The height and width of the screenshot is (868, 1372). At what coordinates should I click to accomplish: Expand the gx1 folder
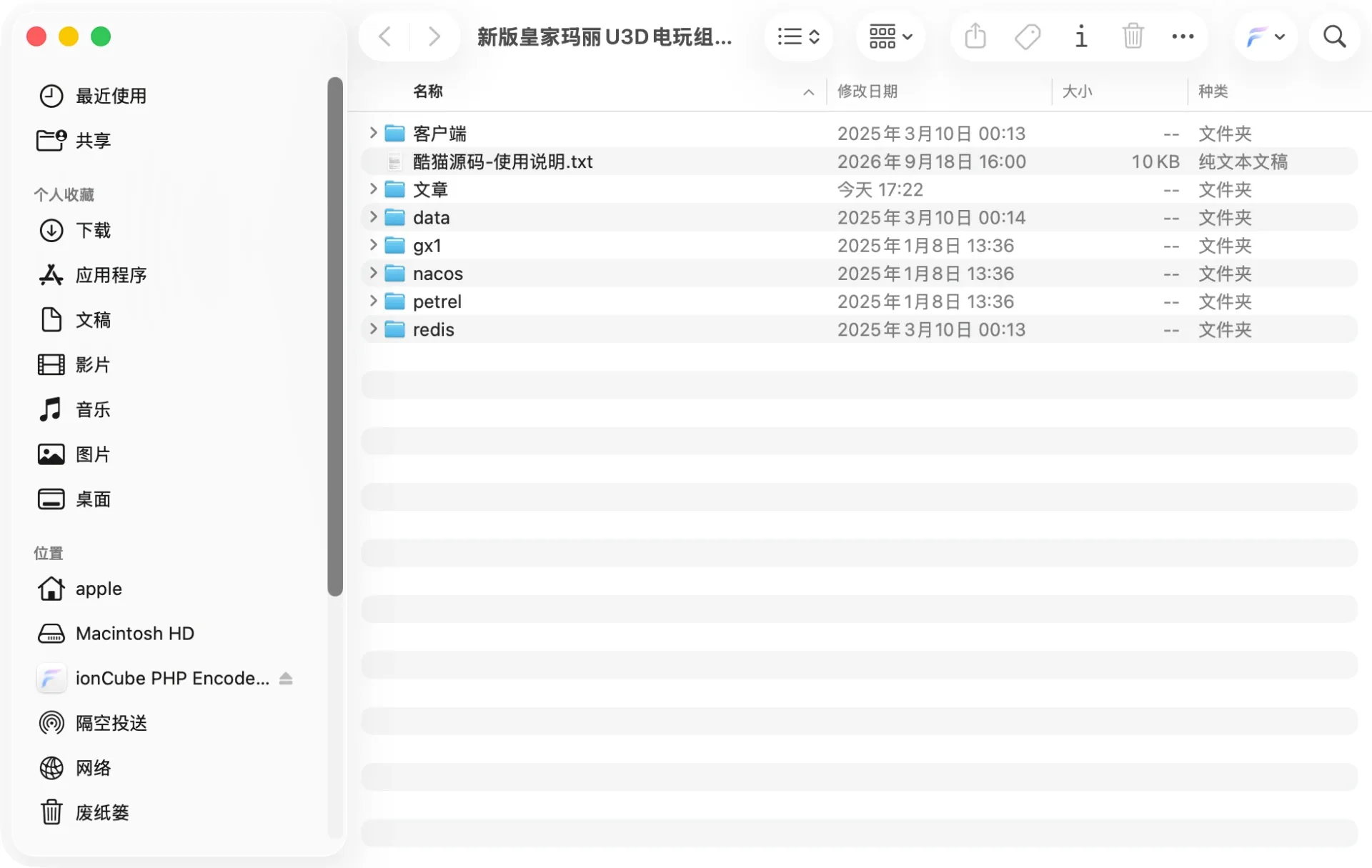(x=372, y=244)
